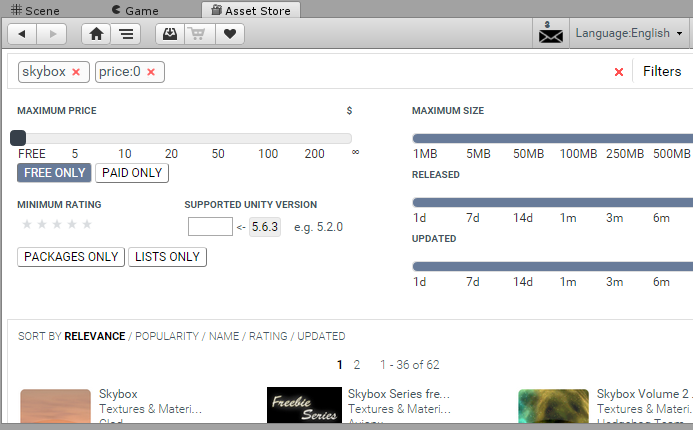Remove the price:0 filter tag
This screenshot has width=693, height=430.
click(151, 72)
